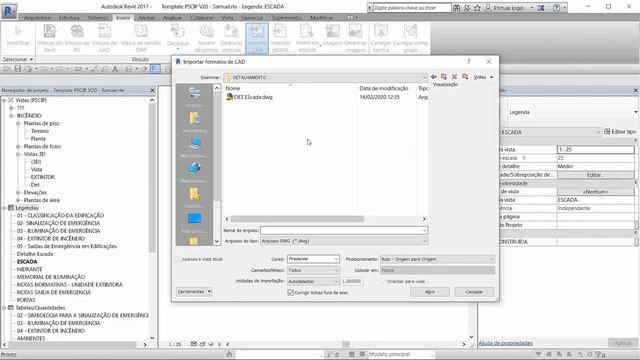Open the Vistas dropdown in dialog toolbar

click(483, 77)
